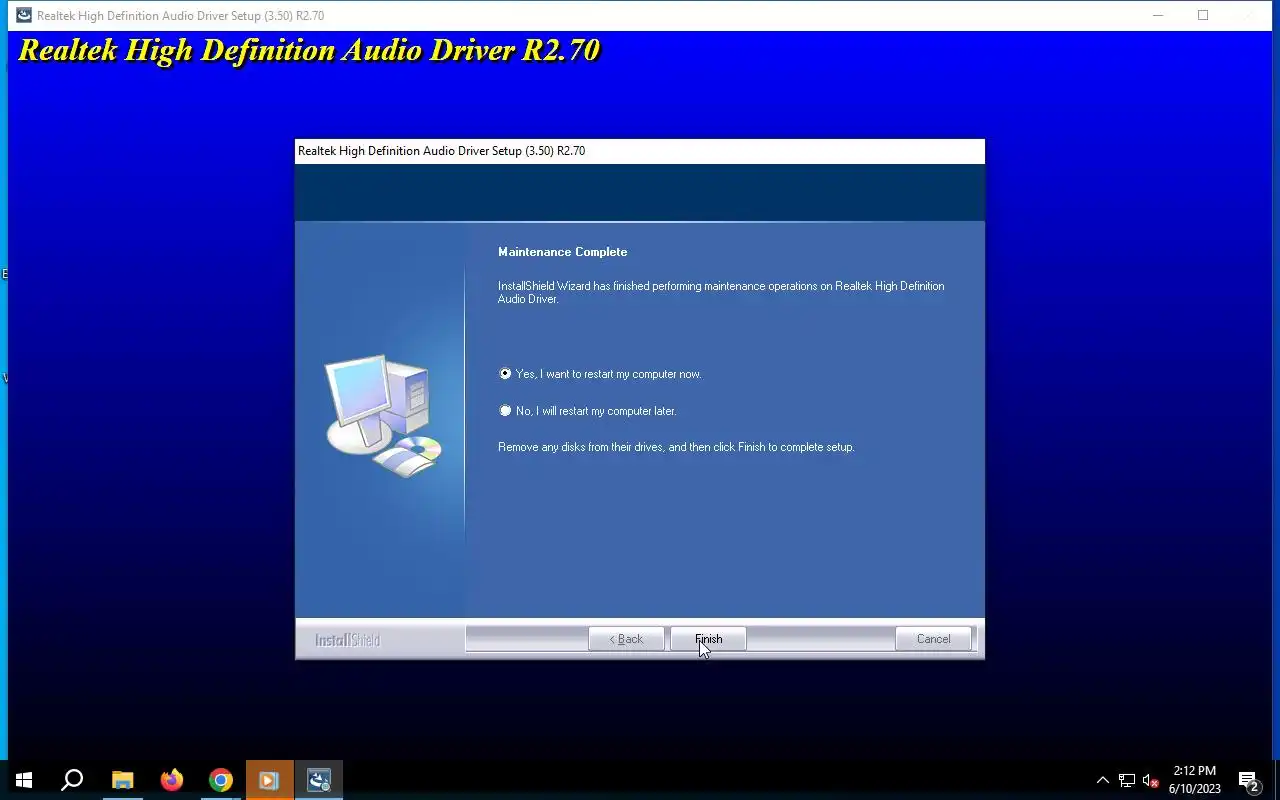Maximize the Realtek setup window
This screenshot has height=800, width=1280.
[x=1203, y=15]
